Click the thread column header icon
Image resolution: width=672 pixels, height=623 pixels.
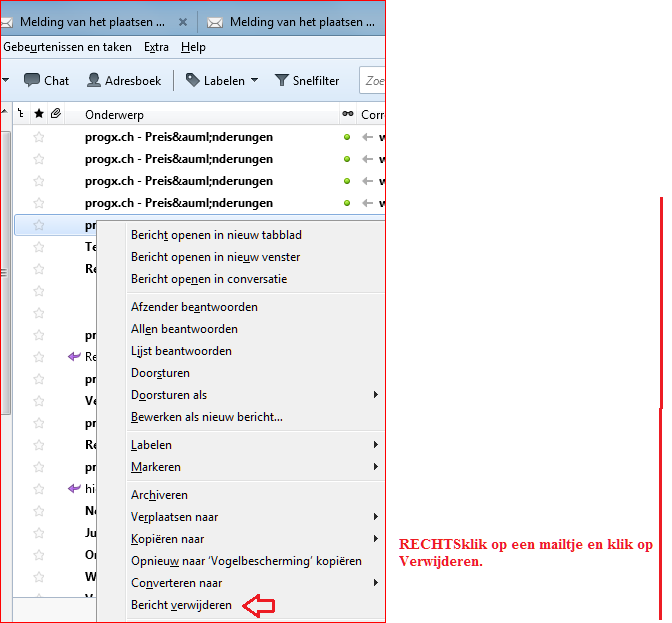(21, 114)
